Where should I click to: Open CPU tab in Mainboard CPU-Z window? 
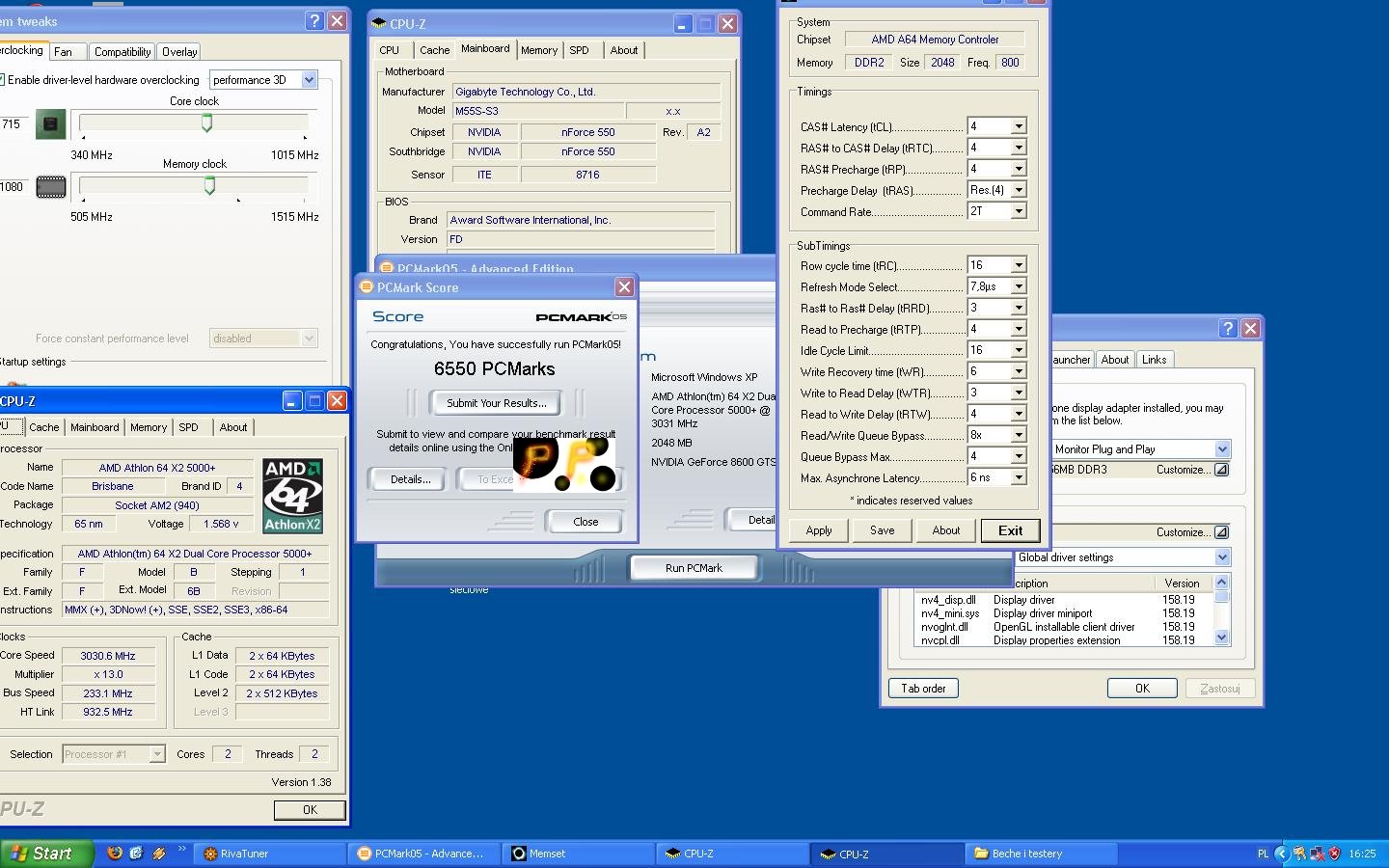(390, 50)
